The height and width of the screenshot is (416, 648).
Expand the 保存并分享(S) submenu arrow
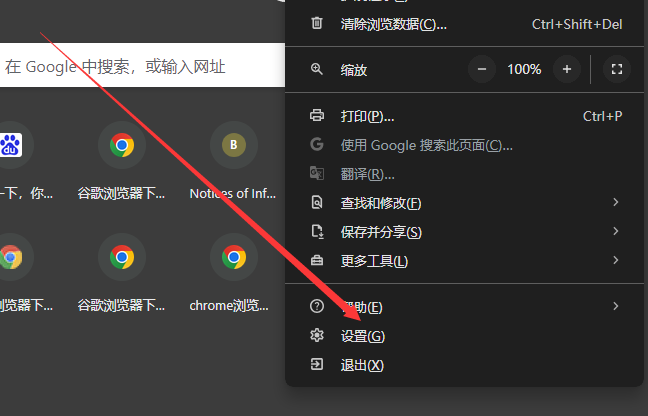(616, 231)
